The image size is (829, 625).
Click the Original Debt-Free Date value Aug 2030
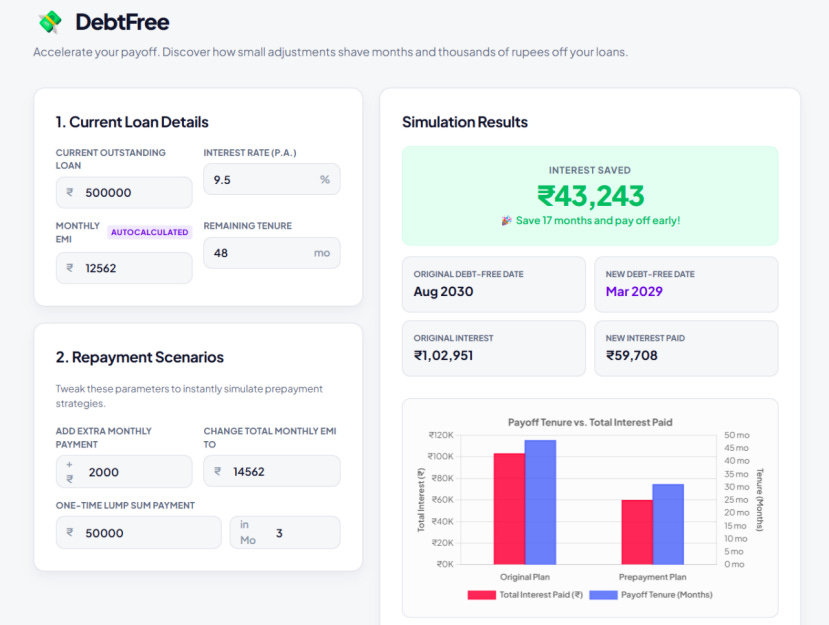443,291
